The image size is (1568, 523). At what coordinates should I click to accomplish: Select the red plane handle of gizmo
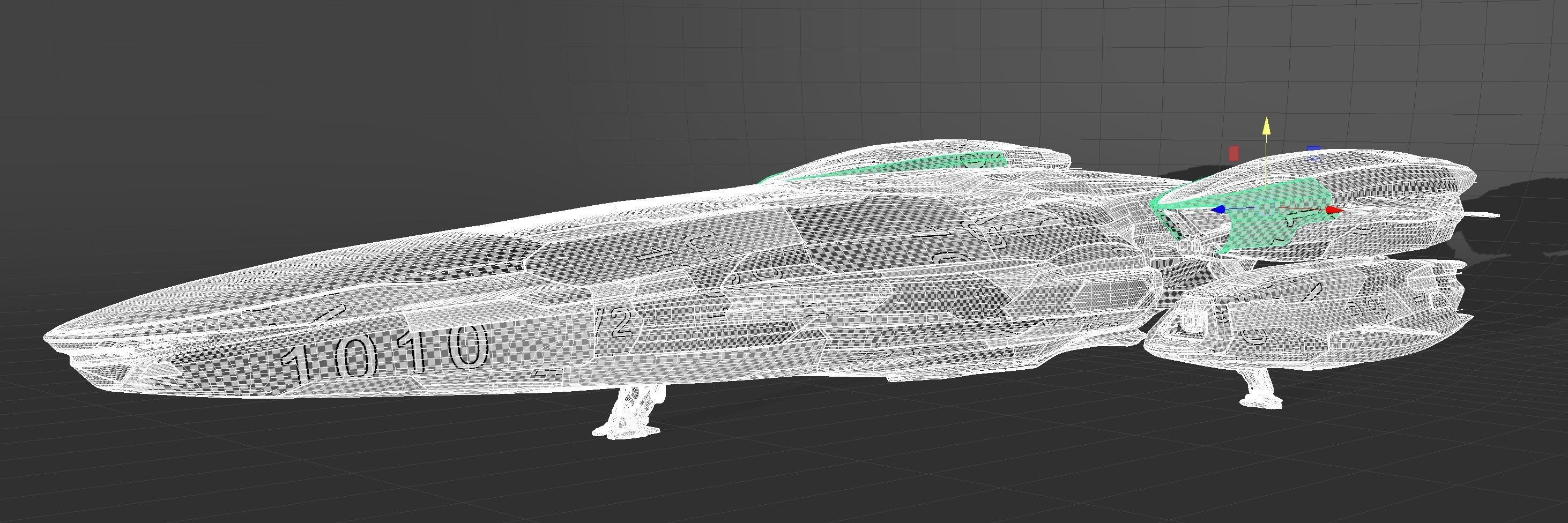[x=1234, y=153]
